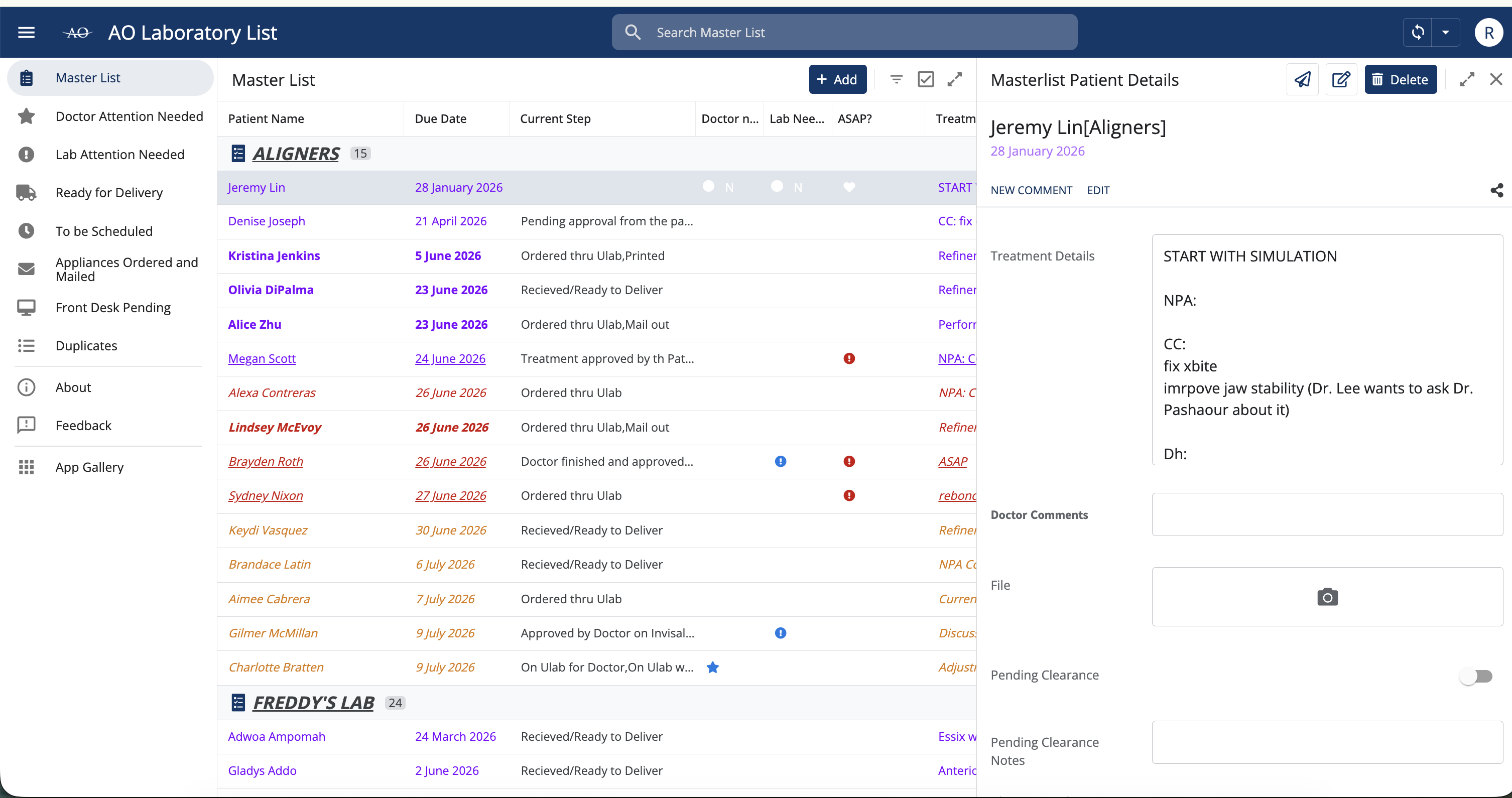Sort by Current Step column header
The height and width of the screenshot is (798, 1512).
[x=555, y=118]
